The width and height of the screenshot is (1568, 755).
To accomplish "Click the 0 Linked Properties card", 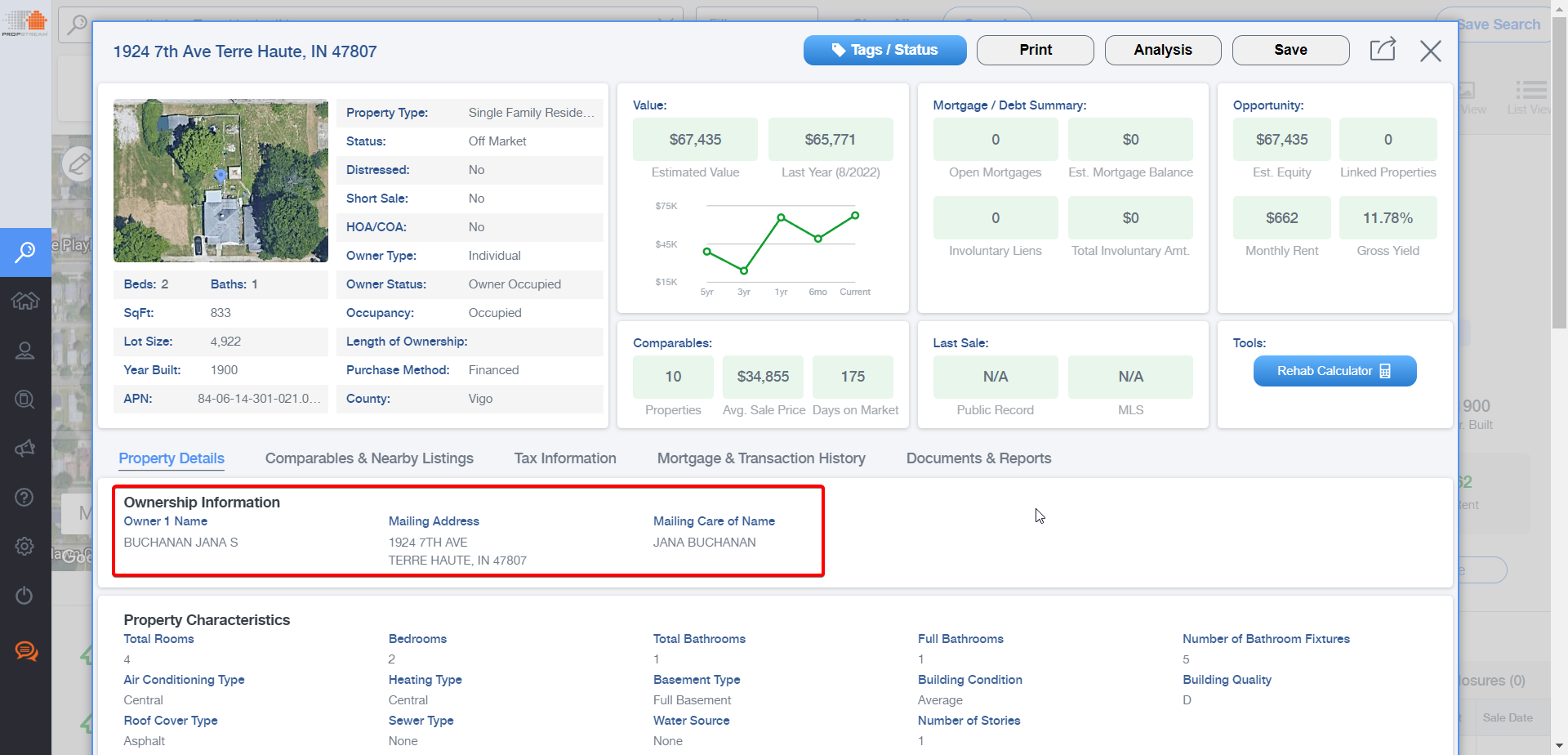I will (x=1388, y=140).
